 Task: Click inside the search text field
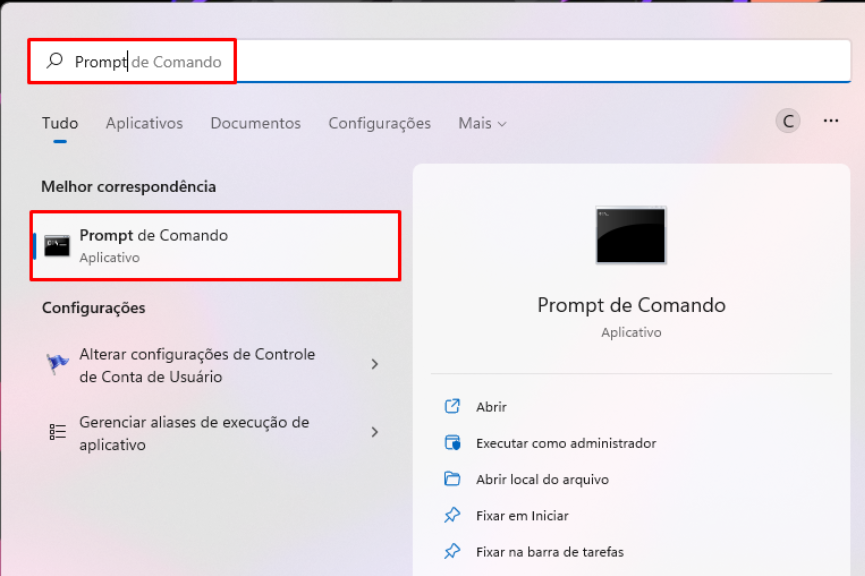pyautogui.click(x=500, y=62)
